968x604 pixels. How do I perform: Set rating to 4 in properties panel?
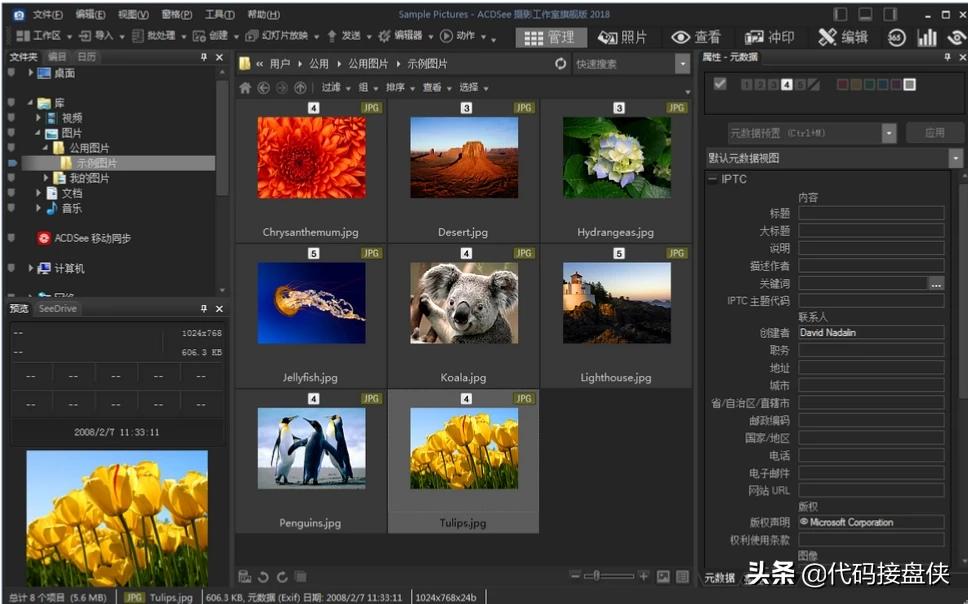786,85
